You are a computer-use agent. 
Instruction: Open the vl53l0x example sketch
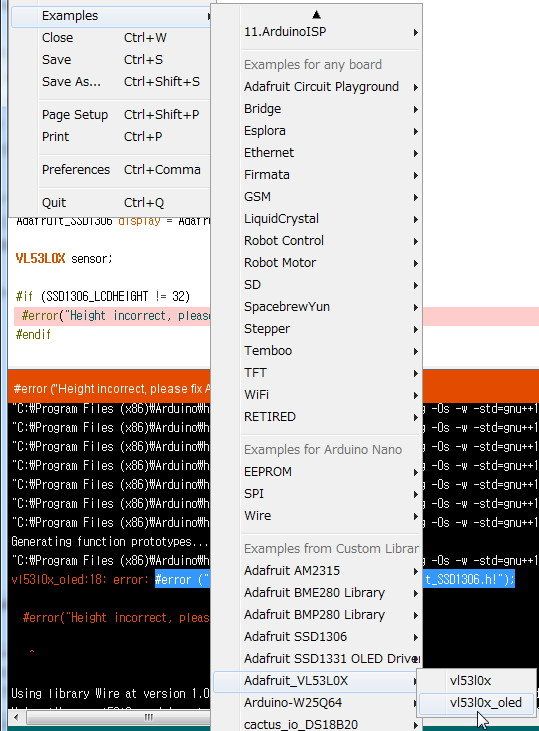477,681
